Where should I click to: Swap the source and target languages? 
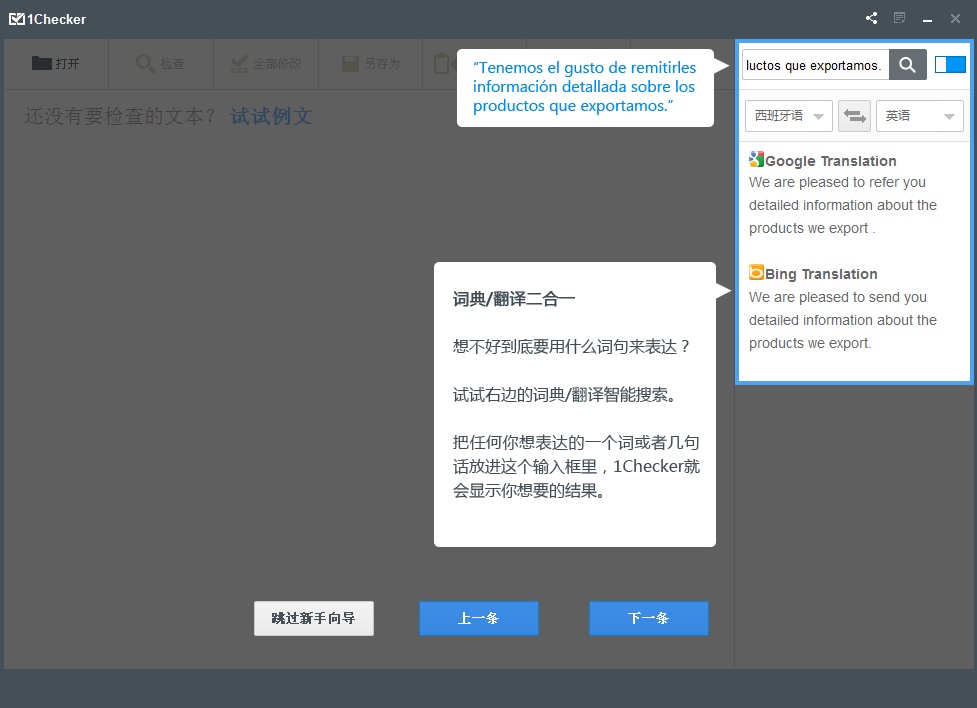pos(854,116)
